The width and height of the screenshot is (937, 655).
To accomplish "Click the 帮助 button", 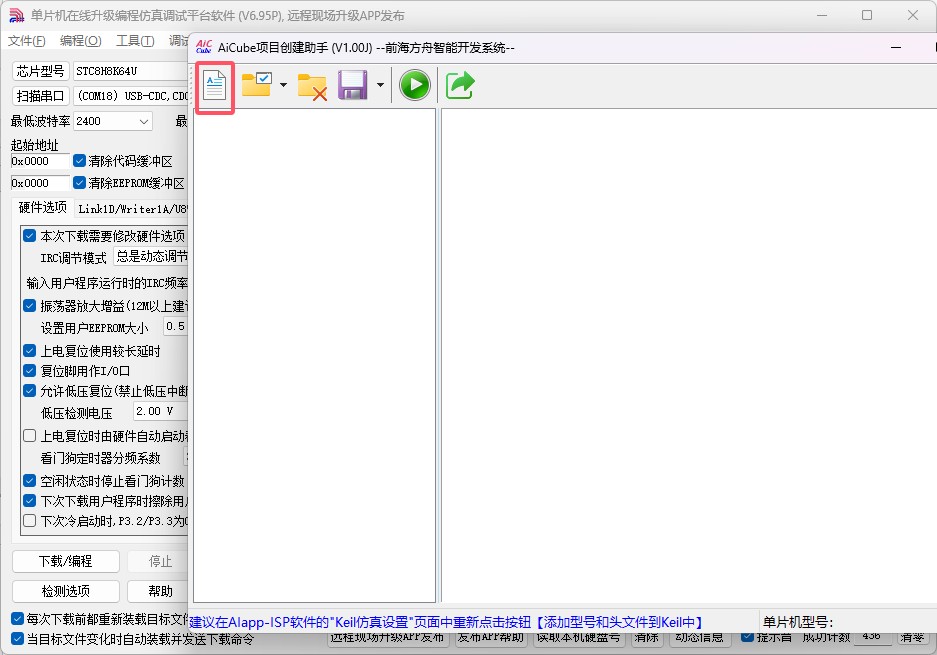I will 158,591.
